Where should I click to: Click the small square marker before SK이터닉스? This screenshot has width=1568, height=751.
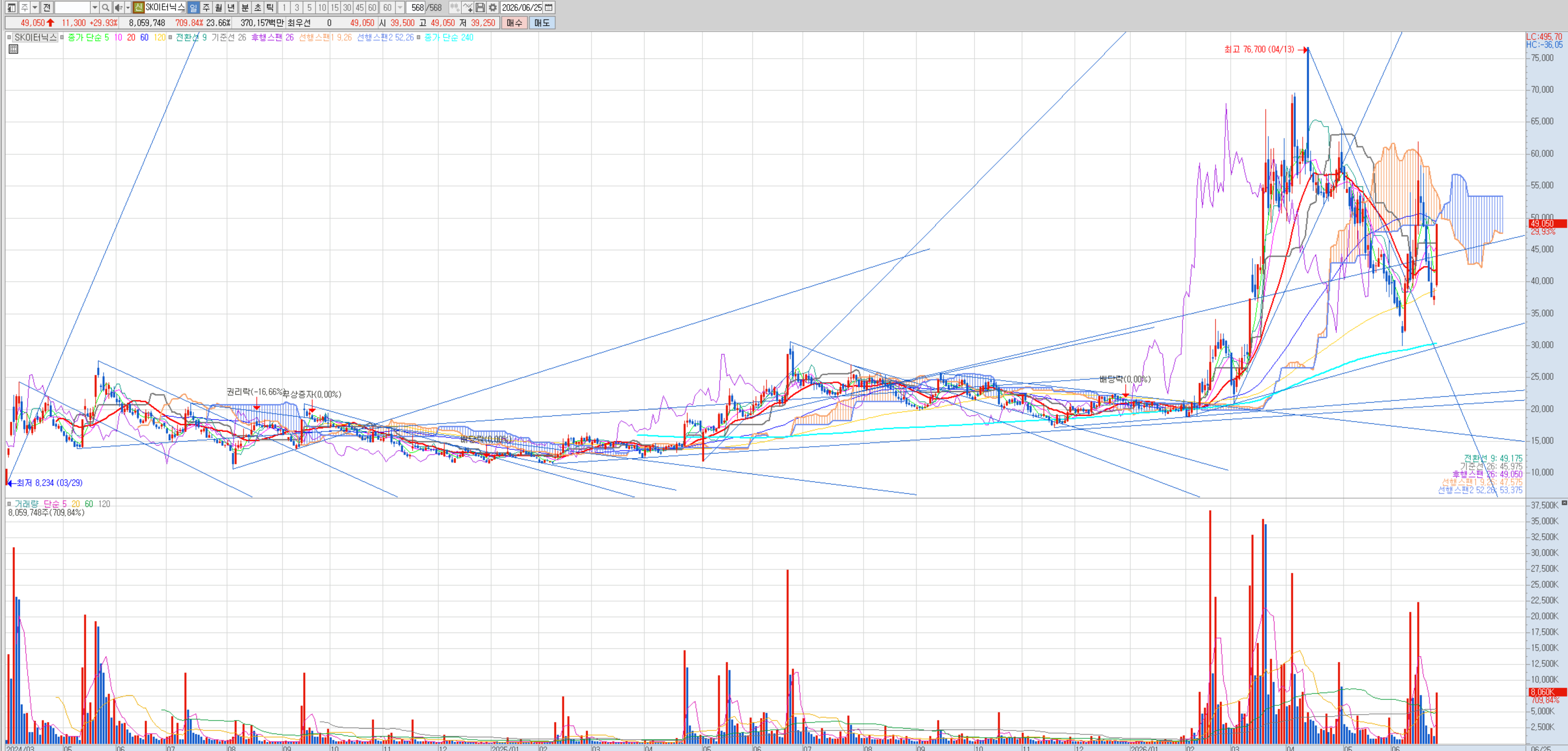[x=9, y=37]
